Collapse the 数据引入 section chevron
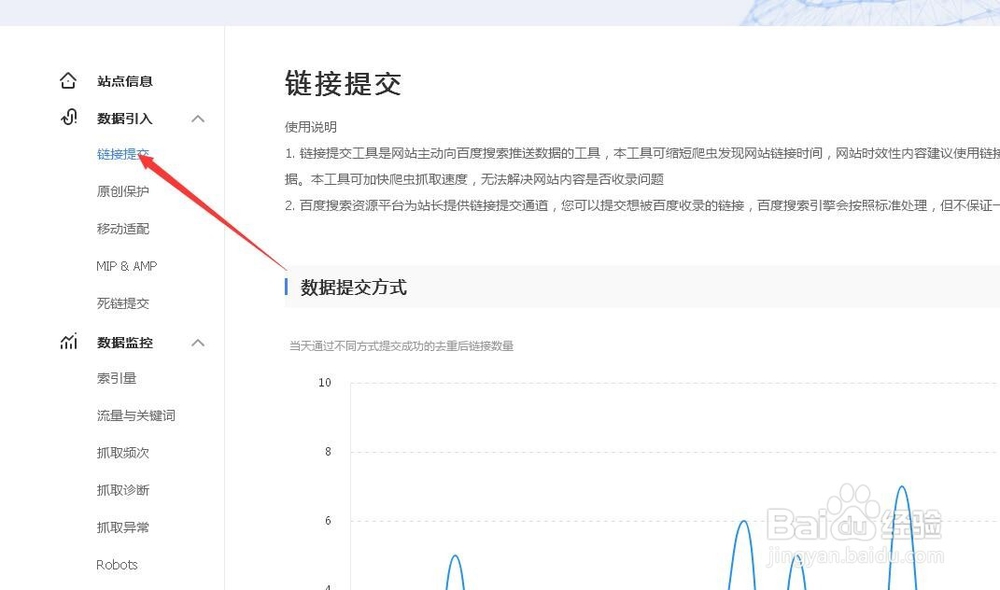The height and width of the screenshot is (590, 1000). (x=198, y=119)
